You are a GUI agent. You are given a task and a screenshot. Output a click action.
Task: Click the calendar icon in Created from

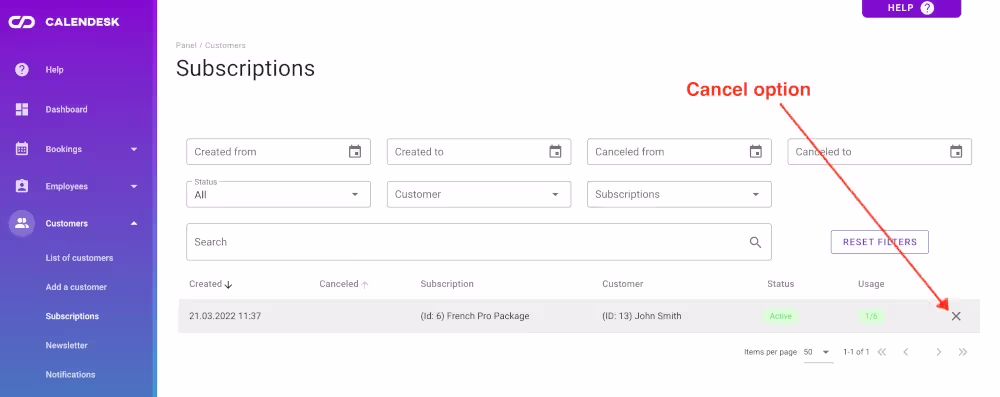tap(355, 152)
